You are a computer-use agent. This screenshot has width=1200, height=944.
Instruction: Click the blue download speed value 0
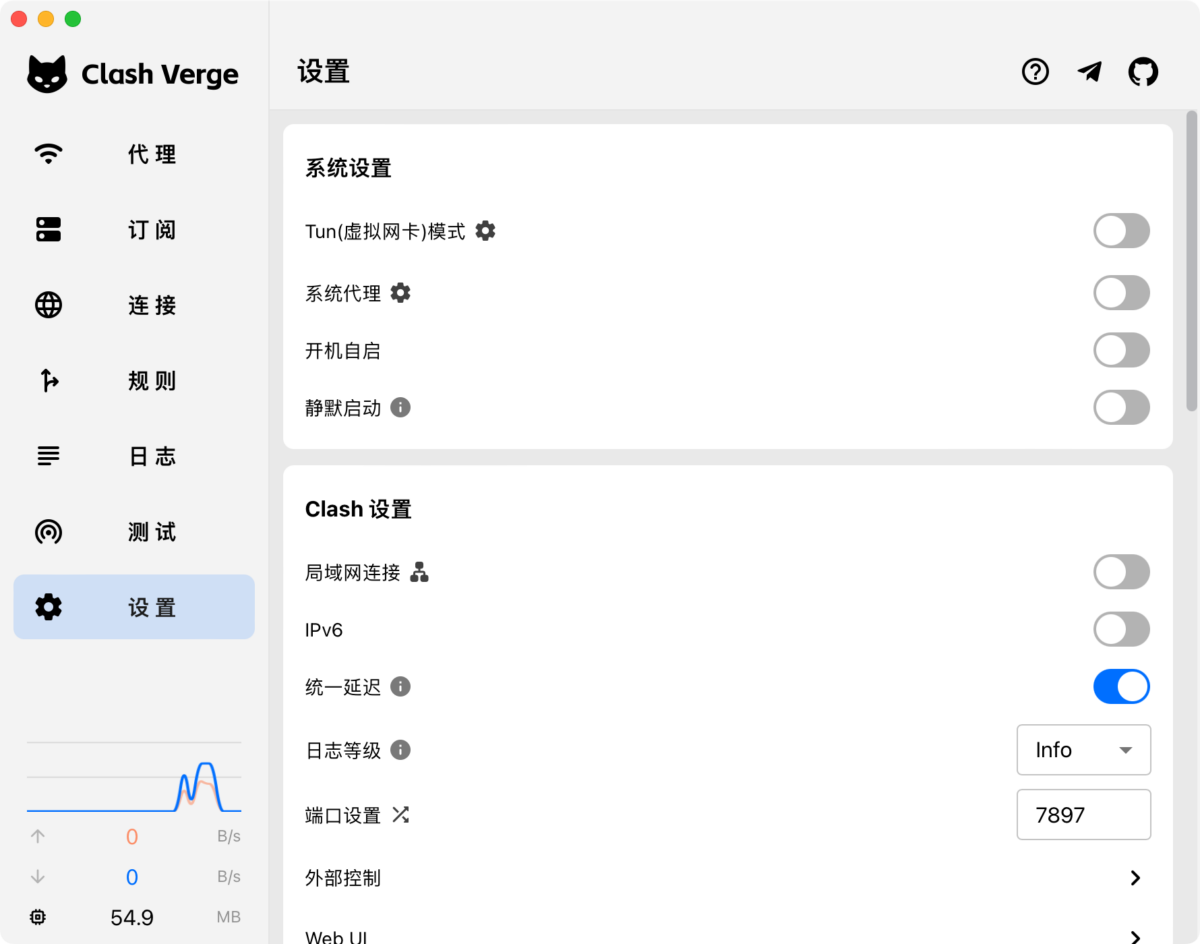pos(132,877)
